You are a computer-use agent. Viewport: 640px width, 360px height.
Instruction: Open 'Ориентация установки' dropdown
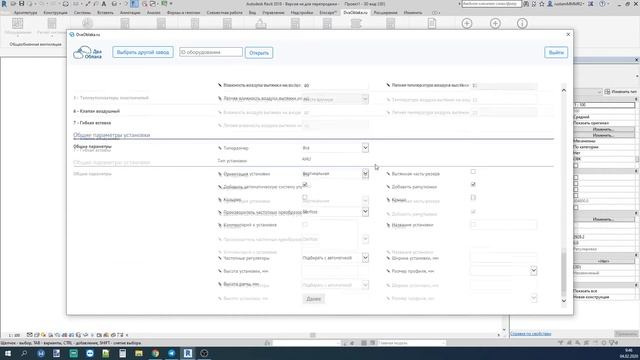coord(365,174)
